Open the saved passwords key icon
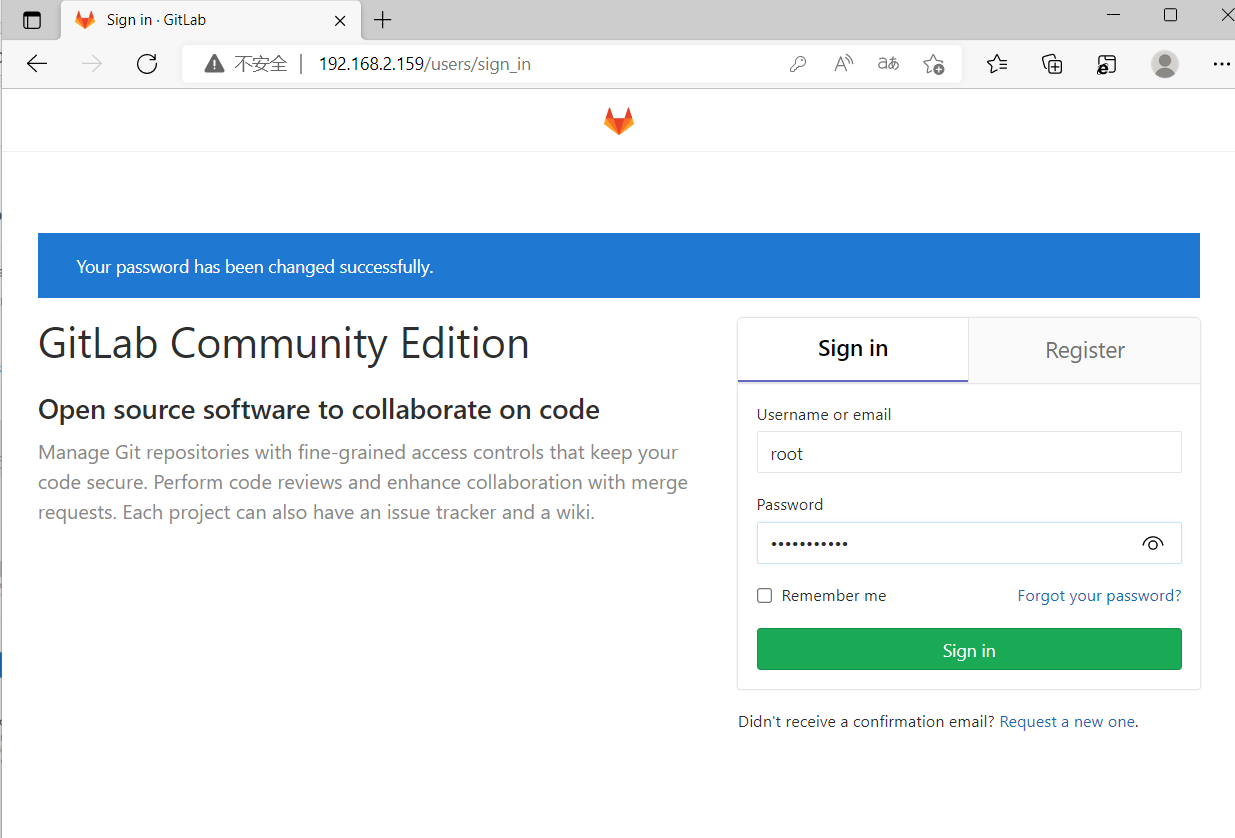The image size is (1235, 838). coord(798,64)
